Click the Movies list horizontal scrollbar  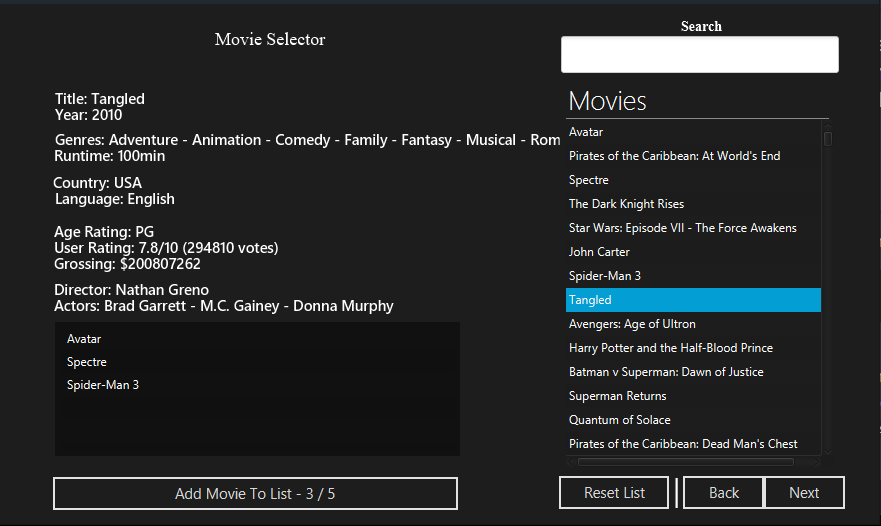click(x=686, y=462)
